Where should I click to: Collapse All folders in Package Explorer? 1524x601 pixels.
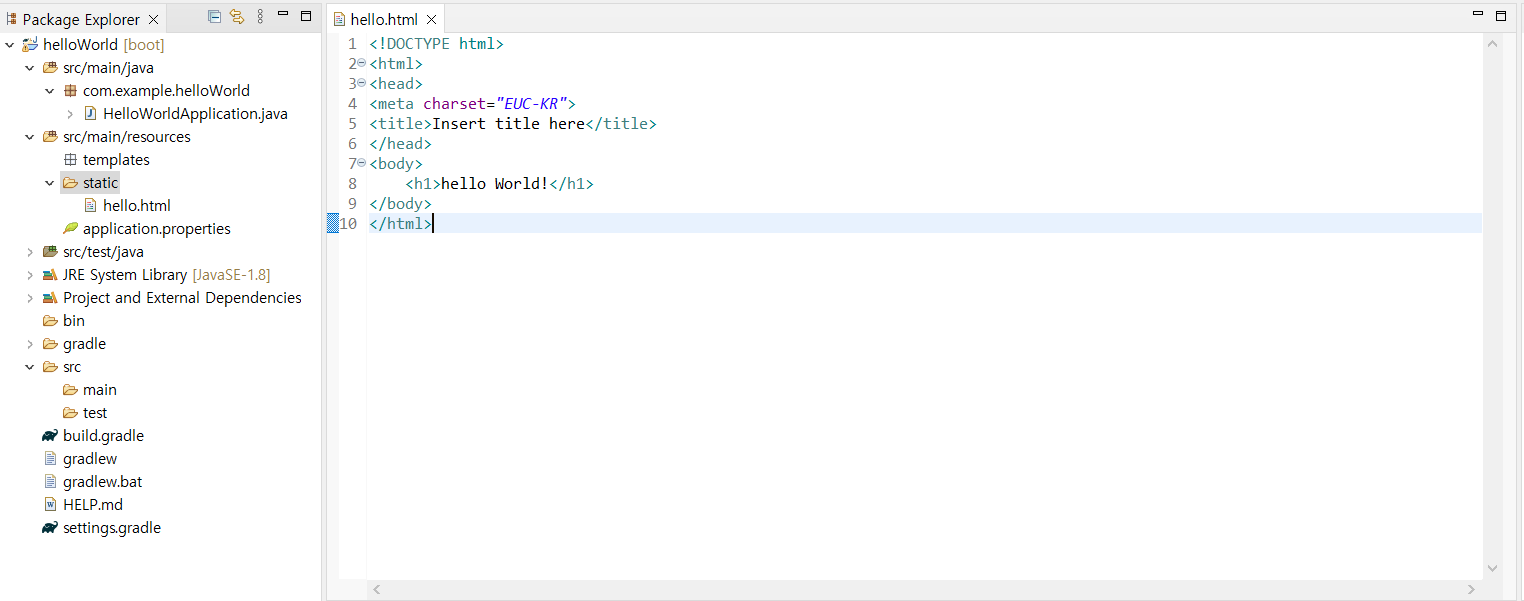coord(214,18)
